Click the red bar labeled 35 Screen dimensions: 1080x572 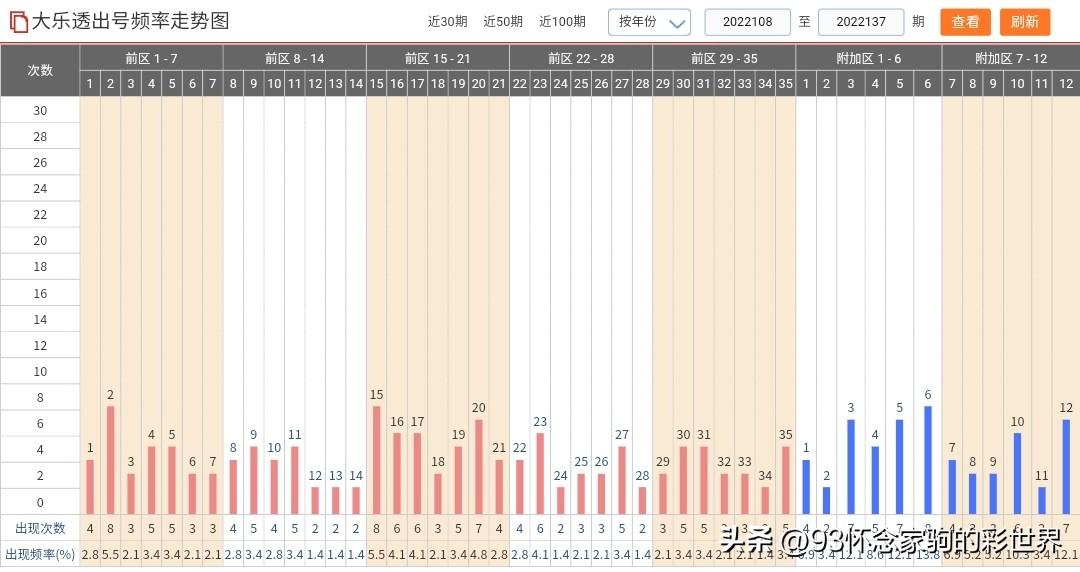point(785,480)
